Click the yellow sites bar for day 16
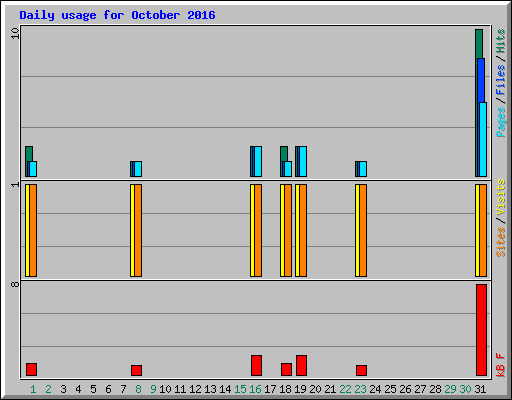 point(252,230)
